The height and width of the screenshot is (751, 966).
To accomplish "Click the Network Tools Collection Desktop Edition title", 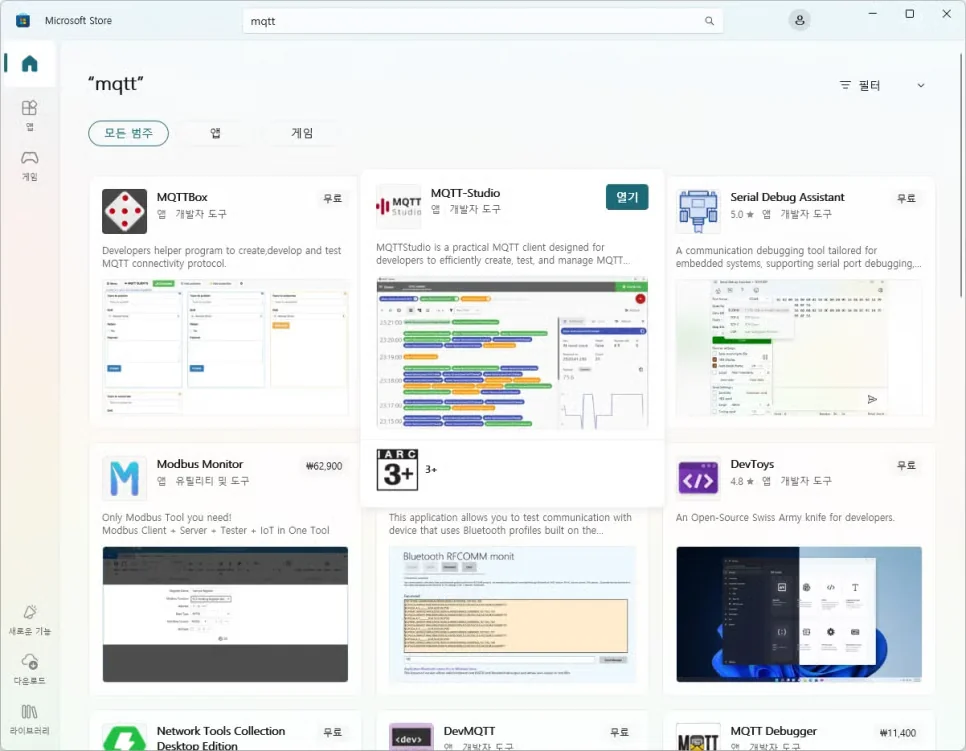I will point(221,737).
